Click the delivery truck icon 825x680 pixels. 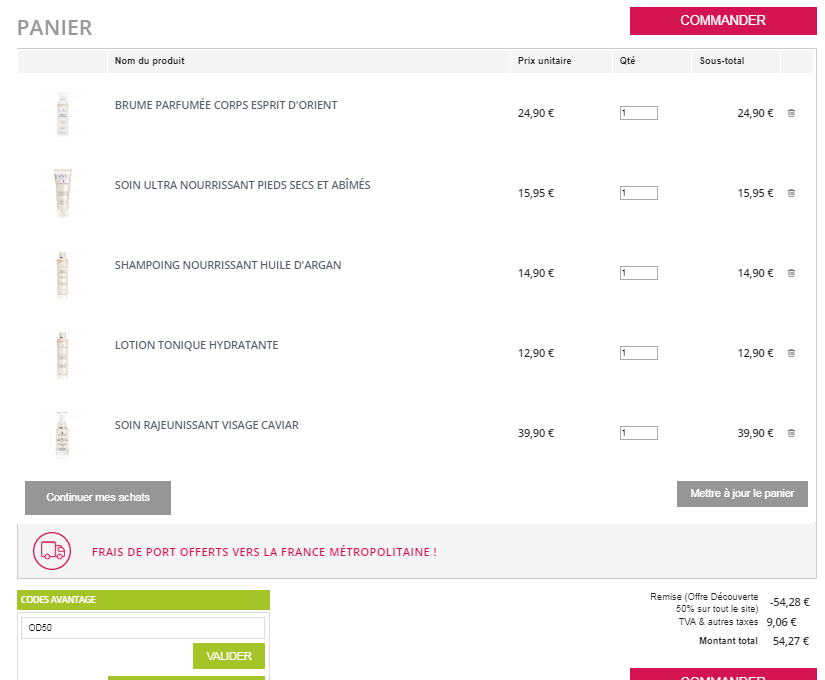[52, 551]
